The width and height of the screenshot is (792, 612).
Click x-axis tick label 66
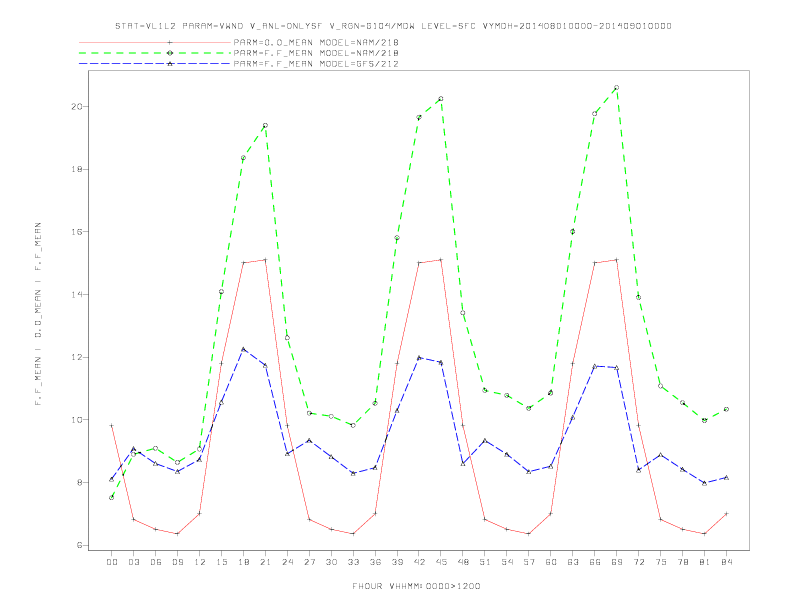tap(595, 562)
